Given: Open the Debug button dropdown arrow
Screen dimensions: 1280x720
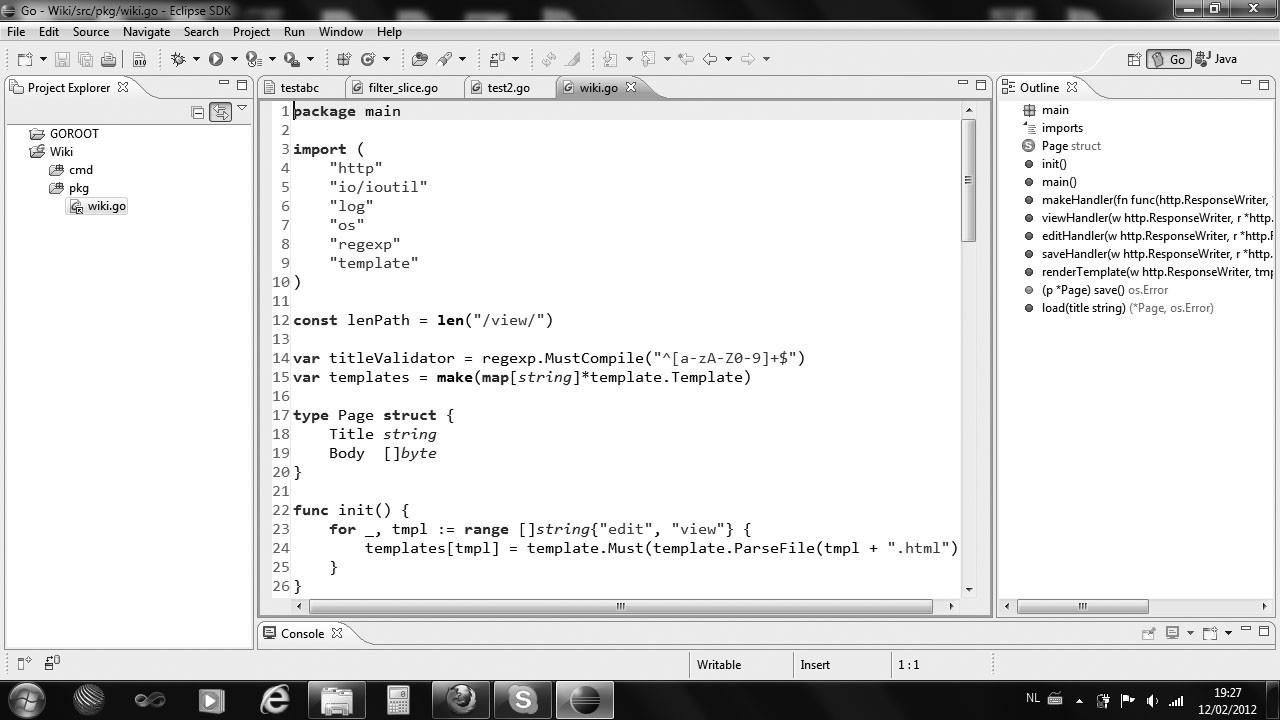Looking at the screenshot, I should [x=196, y=59].
